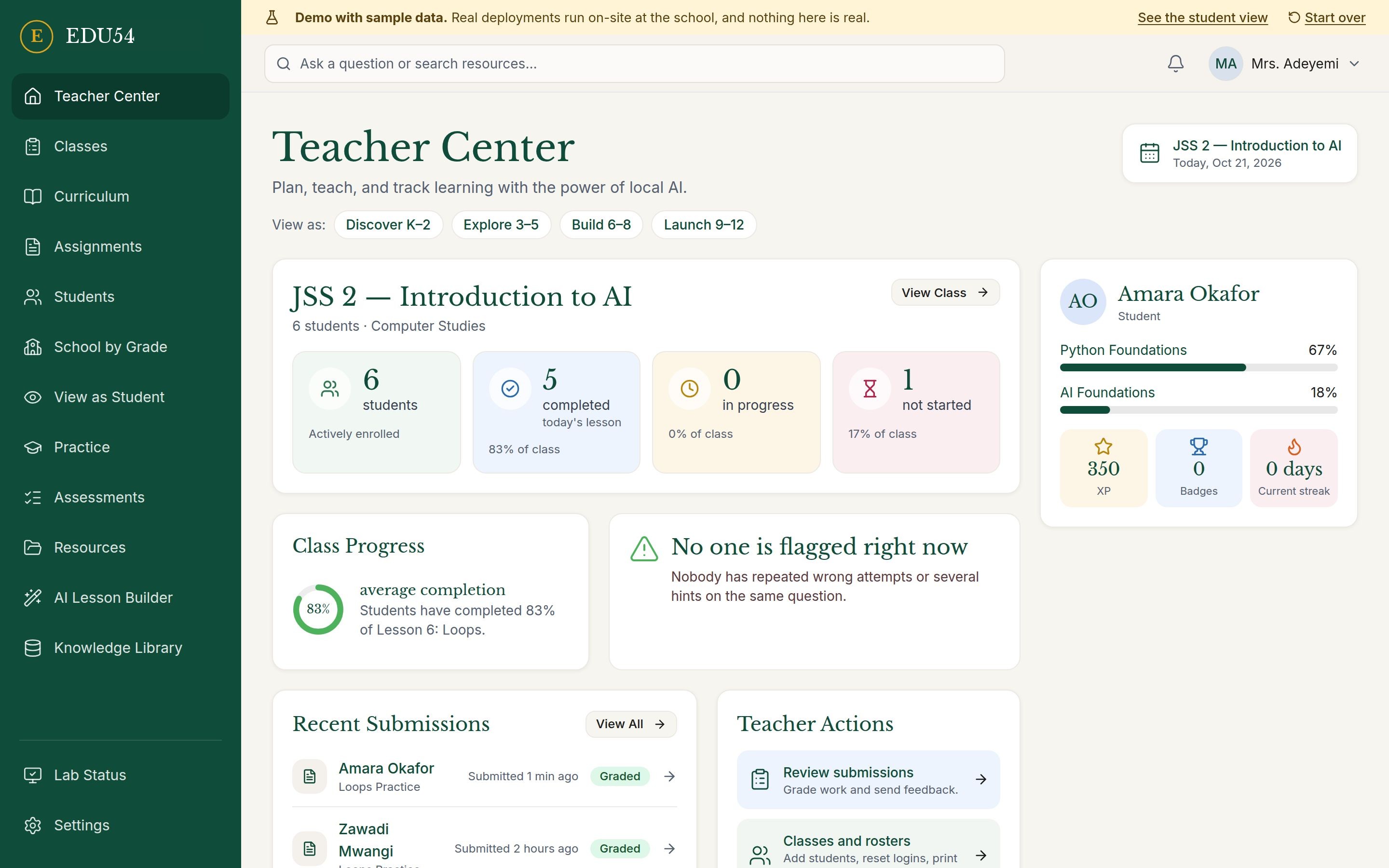Click the MA profile avatar
Viewport: 1389px width, 868px height.
pyautogui.click(x=1226, y=64)
